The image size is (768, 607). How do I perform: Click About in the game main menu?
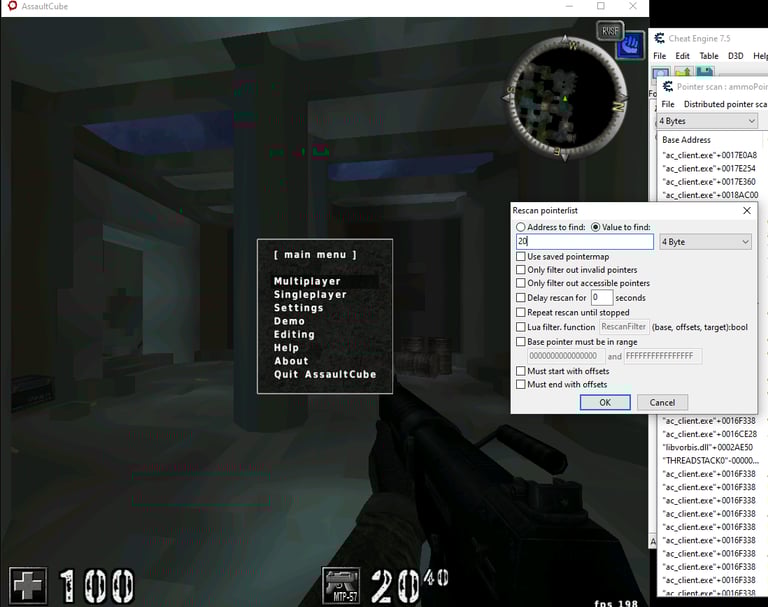291,361
